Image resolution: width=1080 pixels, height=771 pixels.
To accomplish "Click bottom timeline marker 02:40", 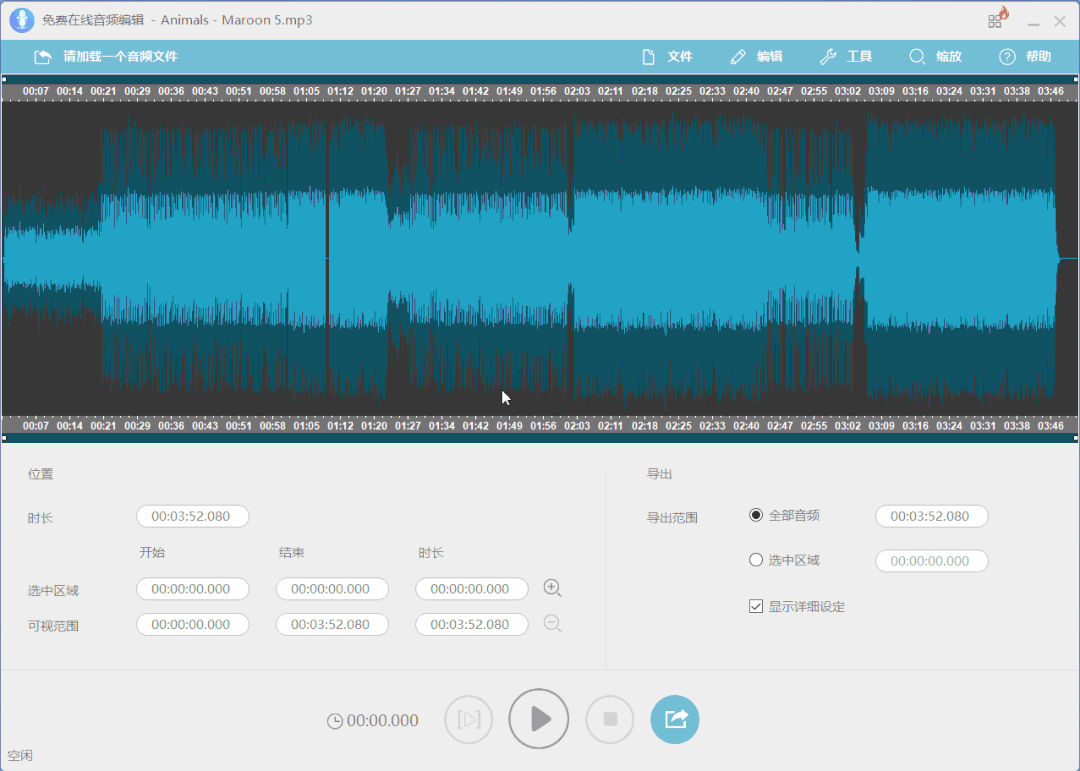I will (x=746, y=426).
